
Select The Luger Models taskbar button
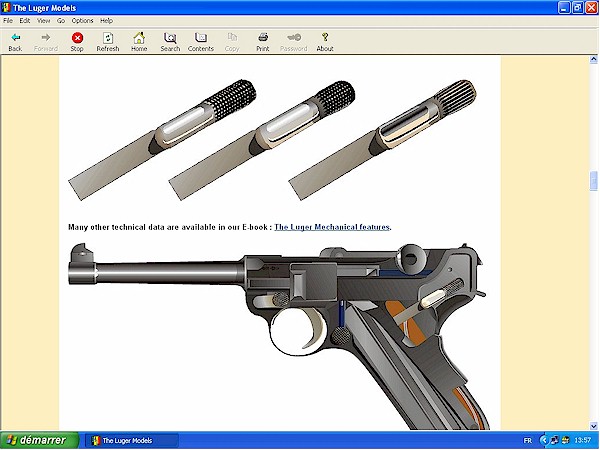(x=131, y=440)
